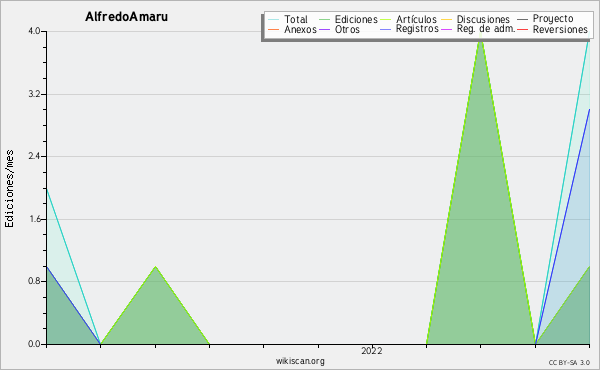Click the AlfredoAmaru chart title
Screen dimensions: 600x370
click(x=126, y=17)
